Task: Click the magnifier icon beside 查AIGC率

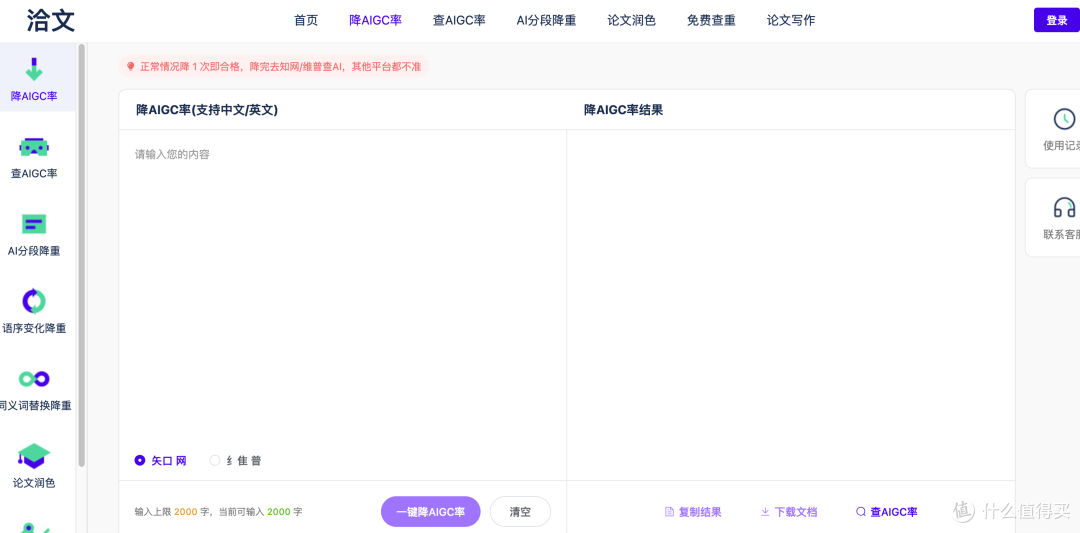Action: [860, 512]
